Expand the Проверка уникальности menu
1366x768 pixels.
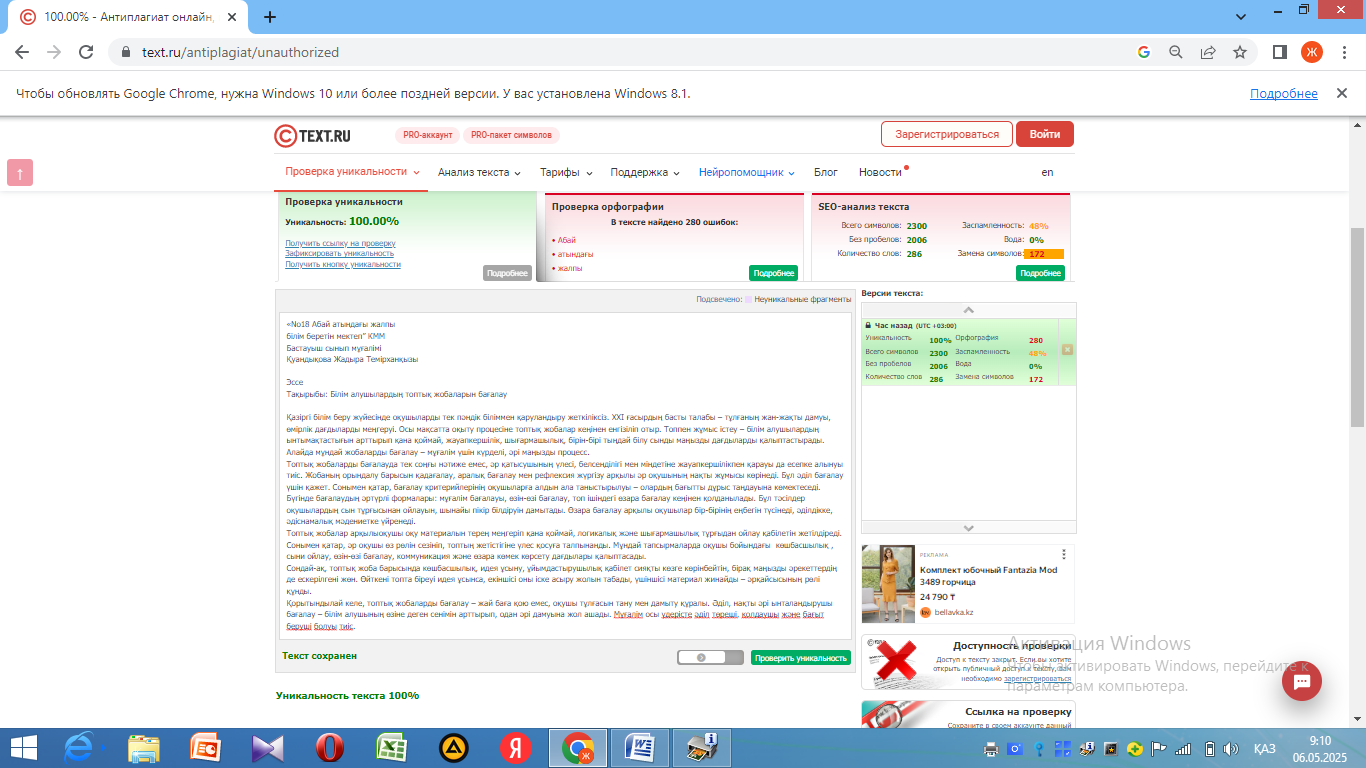click(x=352, y=172)
